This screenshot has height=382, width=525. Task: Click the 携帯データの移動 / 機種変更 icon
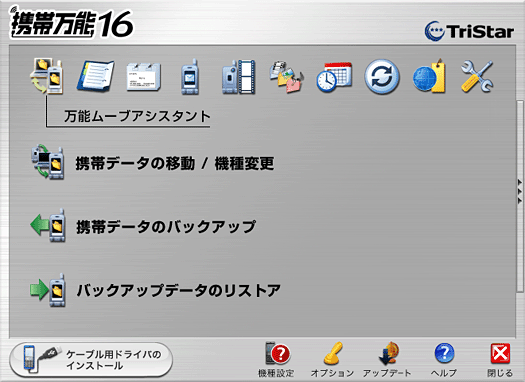(48, 162)
